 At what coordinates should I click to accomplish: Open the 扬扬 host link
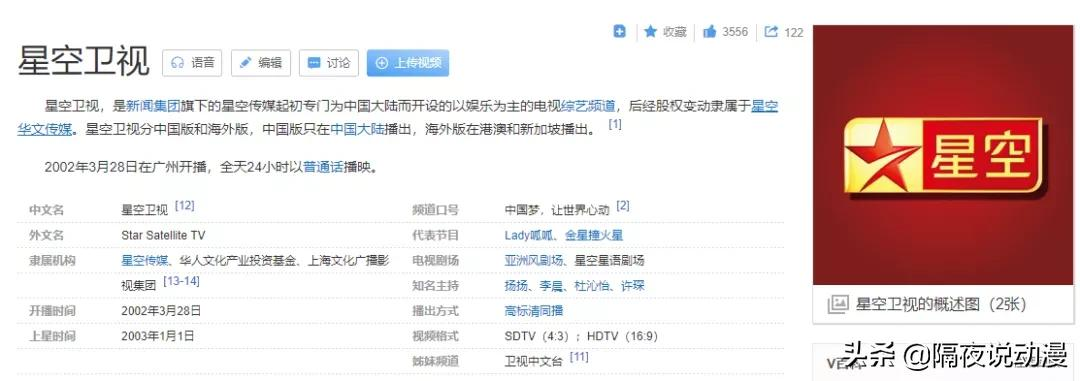coord(516,285)
